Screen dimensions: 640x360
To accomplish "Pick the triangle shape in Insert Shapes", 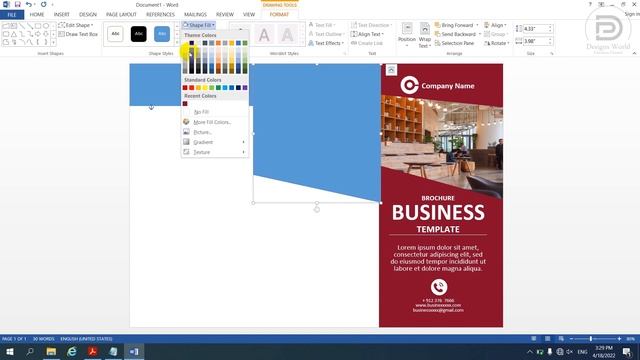I will [x=13, y=34].
